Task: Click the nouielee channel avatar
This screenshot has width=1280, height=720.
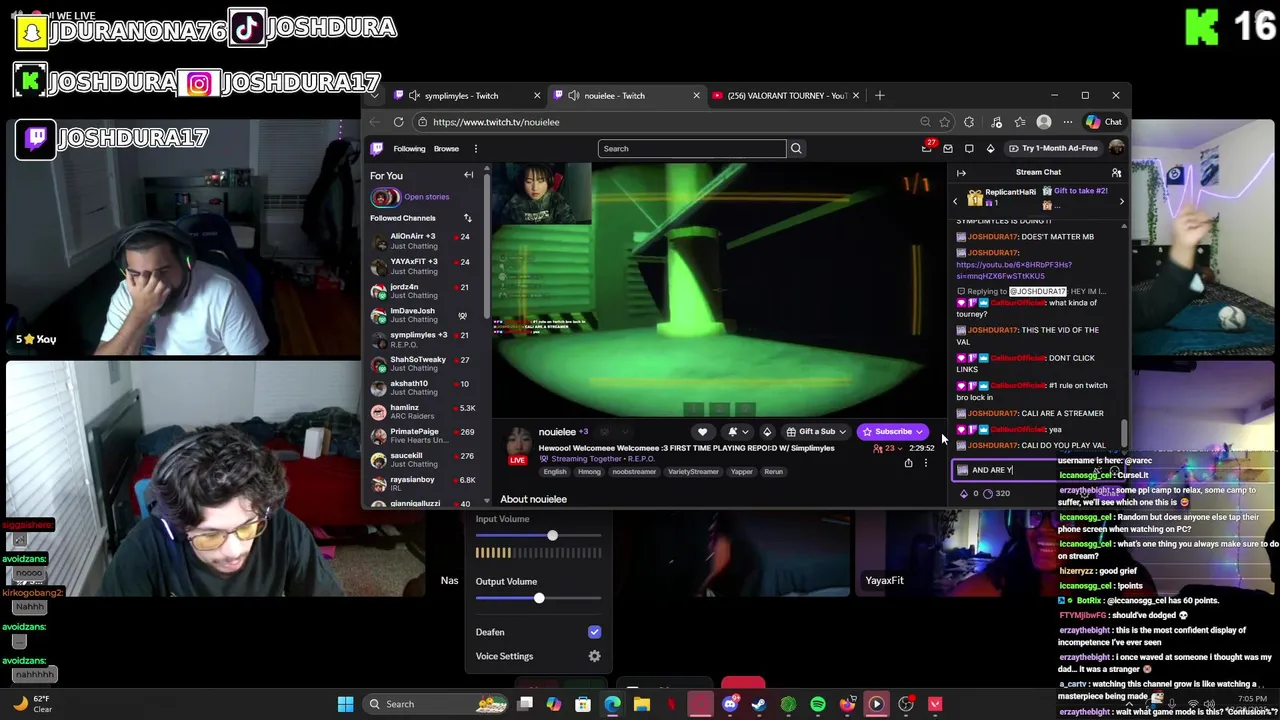Action: coord(518,444)
